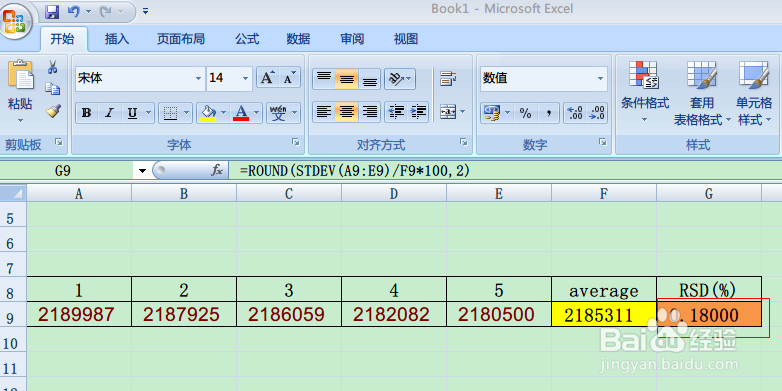Select column A header

tap(79, 194)
